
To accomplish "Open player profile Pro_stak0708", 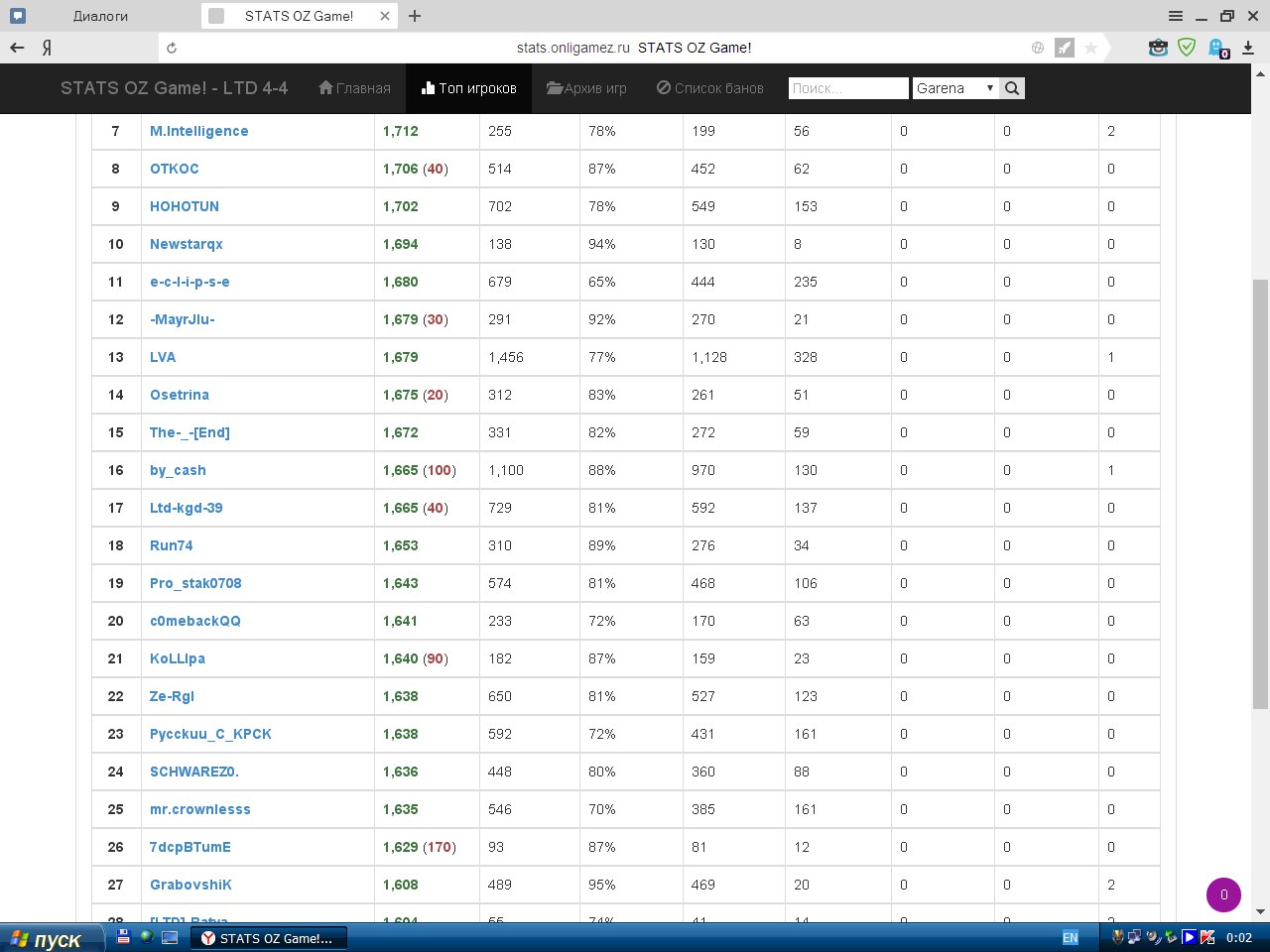I will point(195,583).
